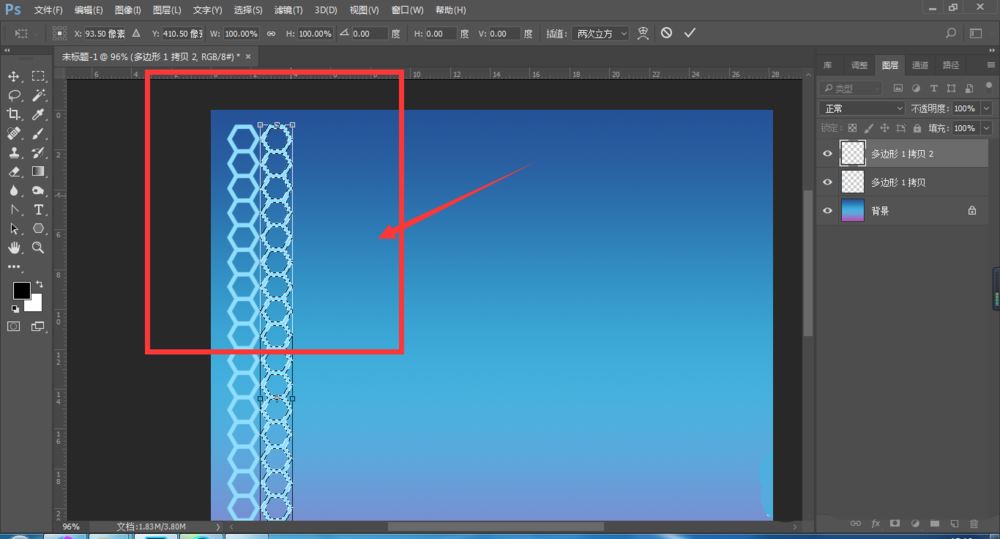
Task: Set the reference point location
Action: (59, 33)
